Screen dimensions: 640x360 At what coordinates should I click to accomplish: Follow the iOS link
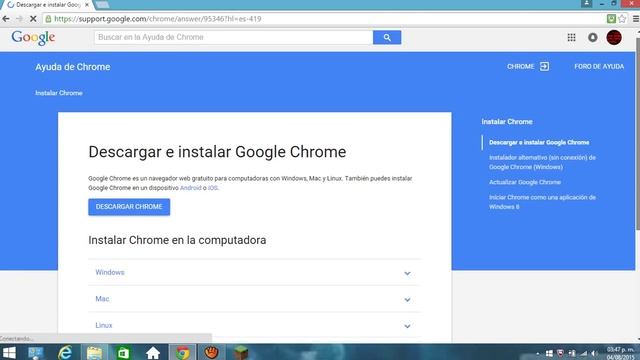pos(213,188)
